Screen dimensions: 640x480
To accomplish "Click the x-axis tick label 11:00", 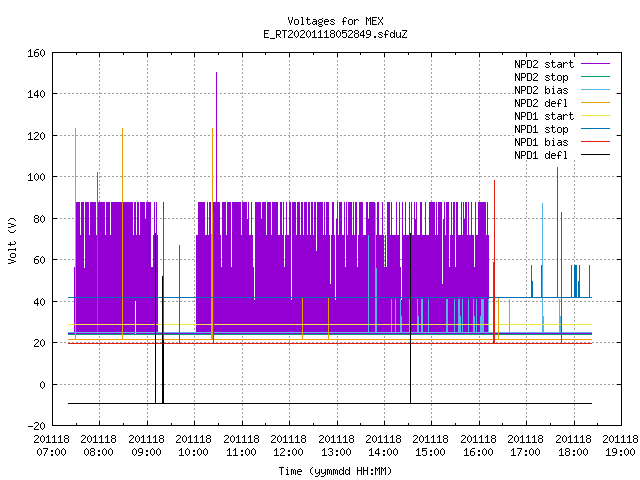I will [241, 452].
